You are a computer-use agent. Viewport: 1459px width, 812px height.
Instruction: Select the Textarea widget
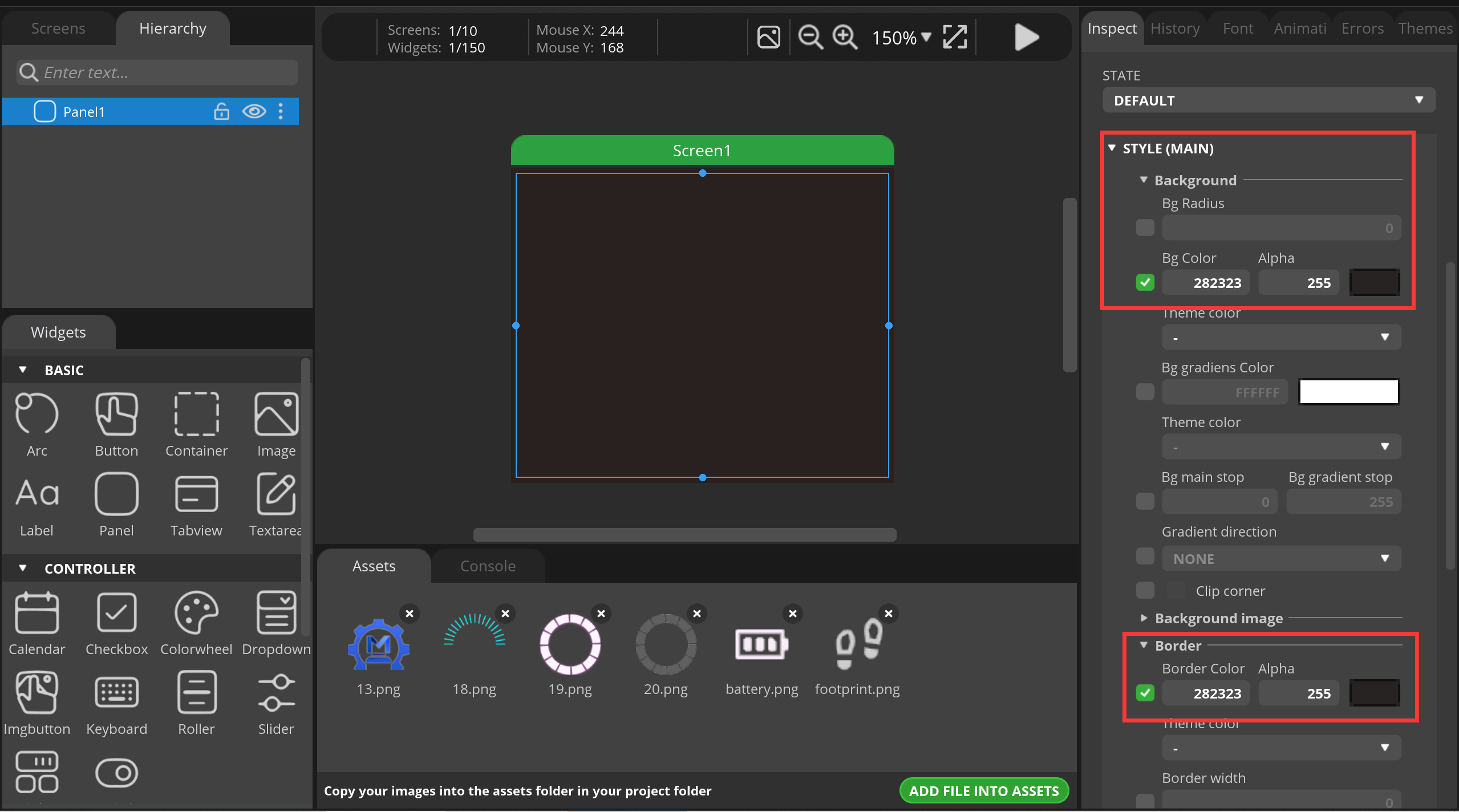coord(276,504)
